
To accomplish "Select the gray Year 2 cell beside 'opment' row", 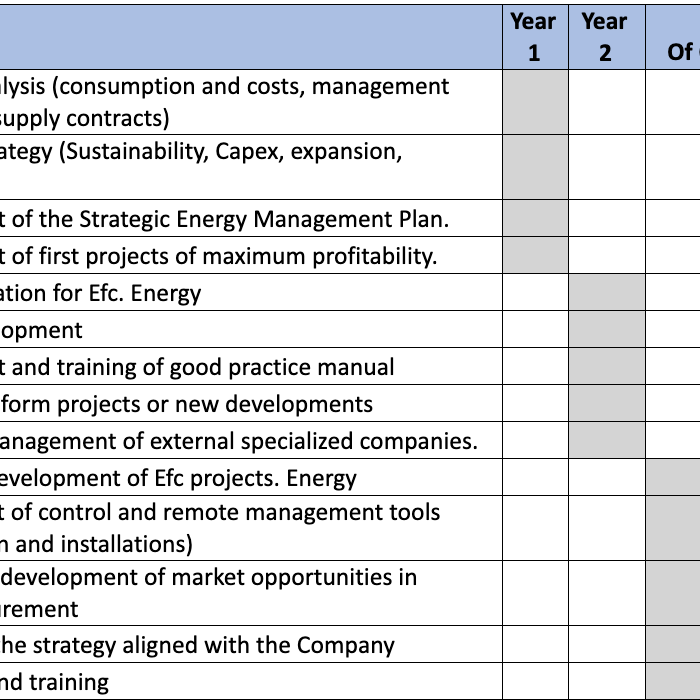I will 607,329.
